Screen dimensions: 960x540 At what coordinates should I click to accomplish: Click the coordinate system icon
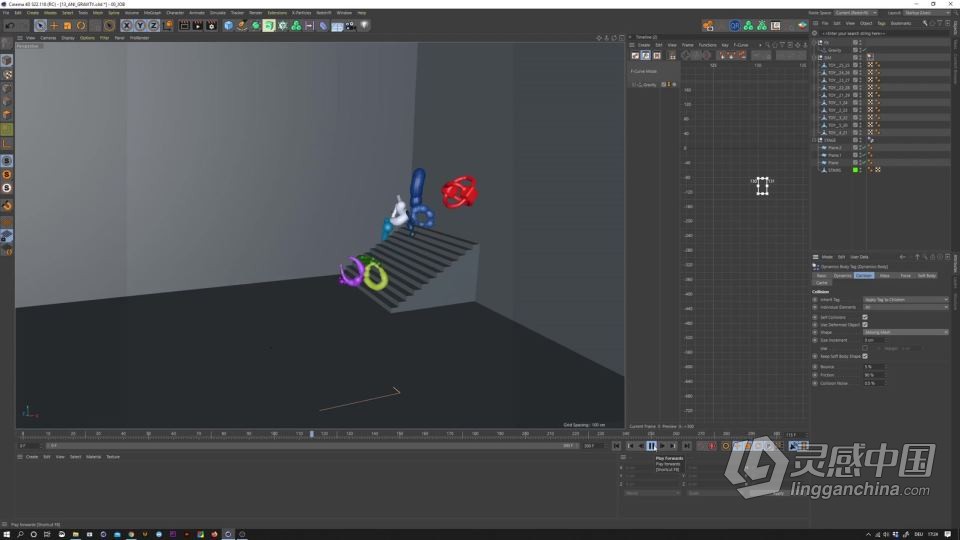(x=167, y=26)
